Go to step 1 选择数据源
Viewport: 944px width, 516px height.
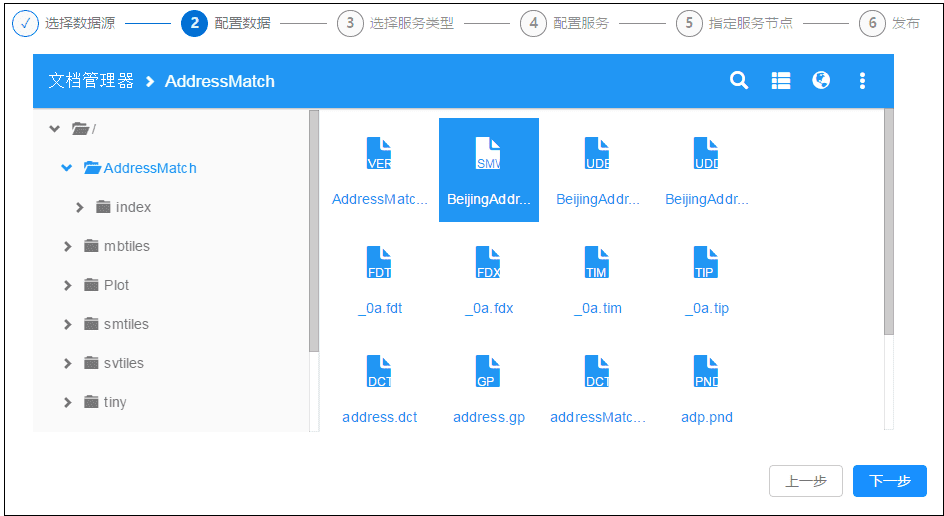pos(26,23)
